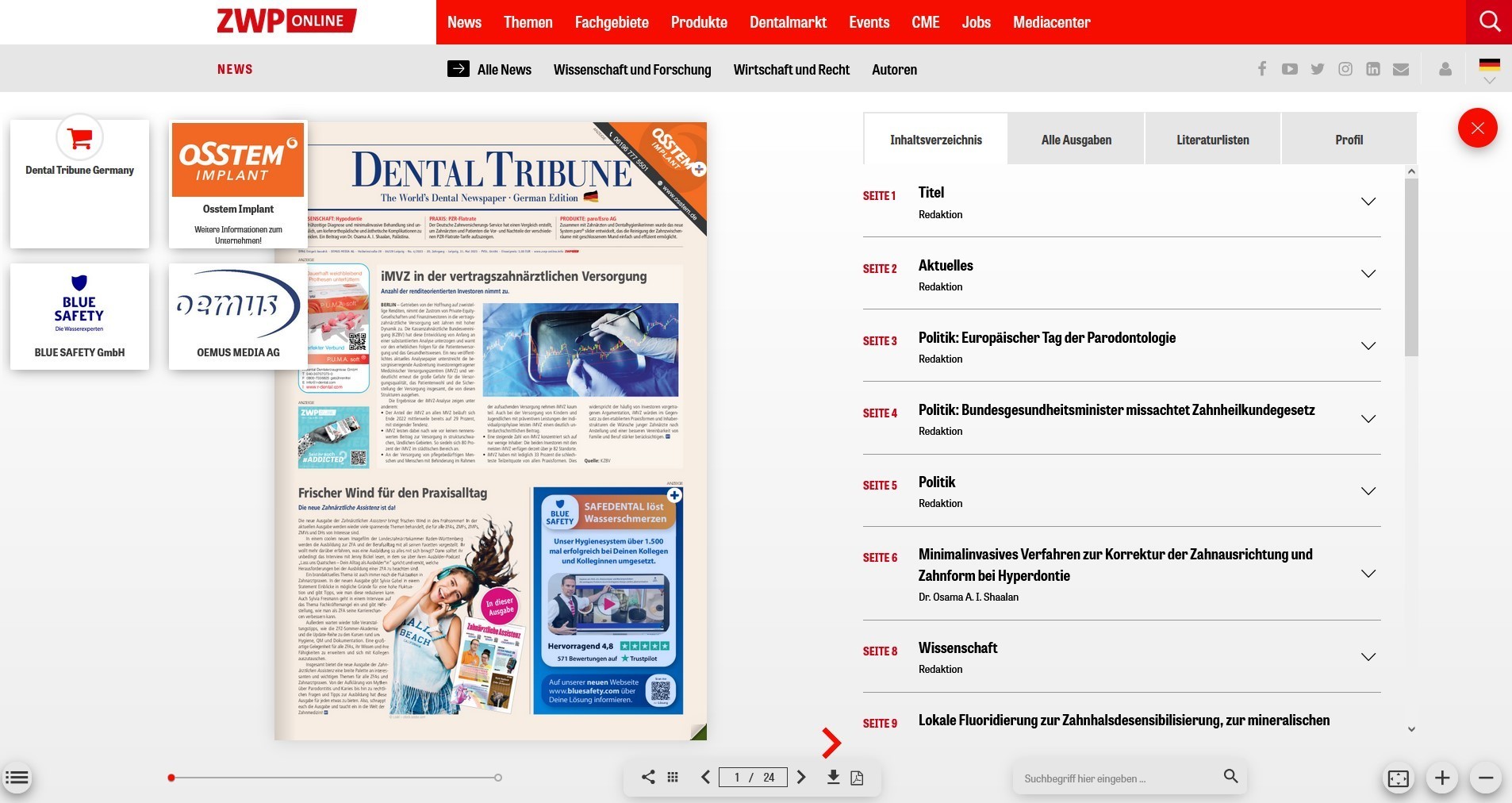The width and height of the screenshot is (1512, 803).
Task: Switch to Profil tab
Action: pyautogui.click(x=1349, y=140)
